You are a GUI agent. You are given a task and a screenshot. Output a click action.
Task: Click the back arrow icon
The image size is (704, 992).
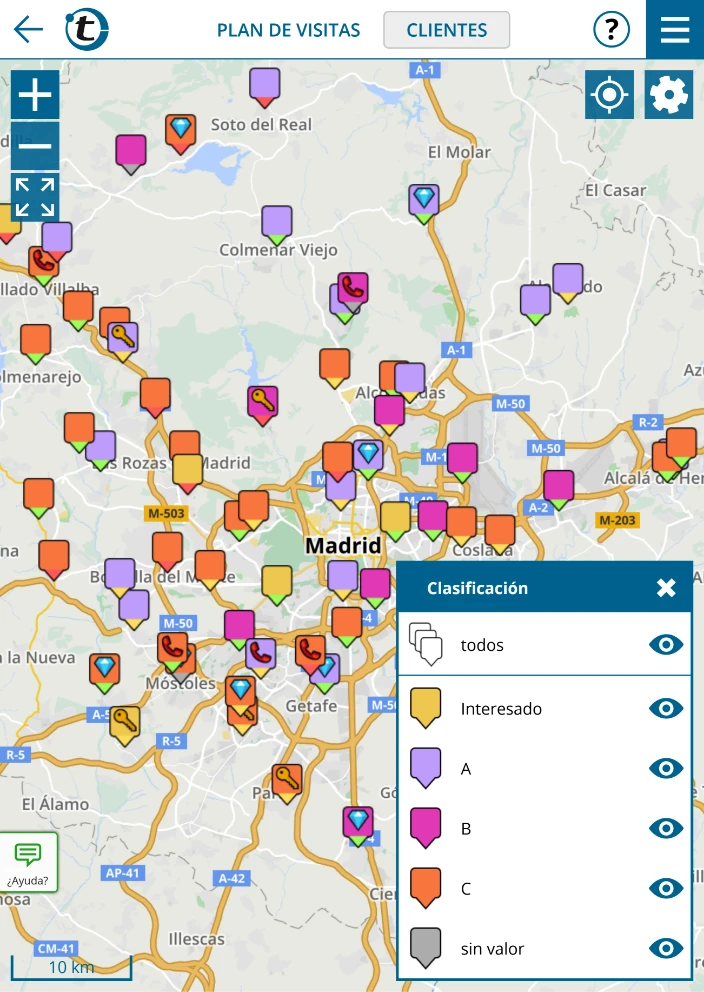pyautogui.click(x=28, y=30)
